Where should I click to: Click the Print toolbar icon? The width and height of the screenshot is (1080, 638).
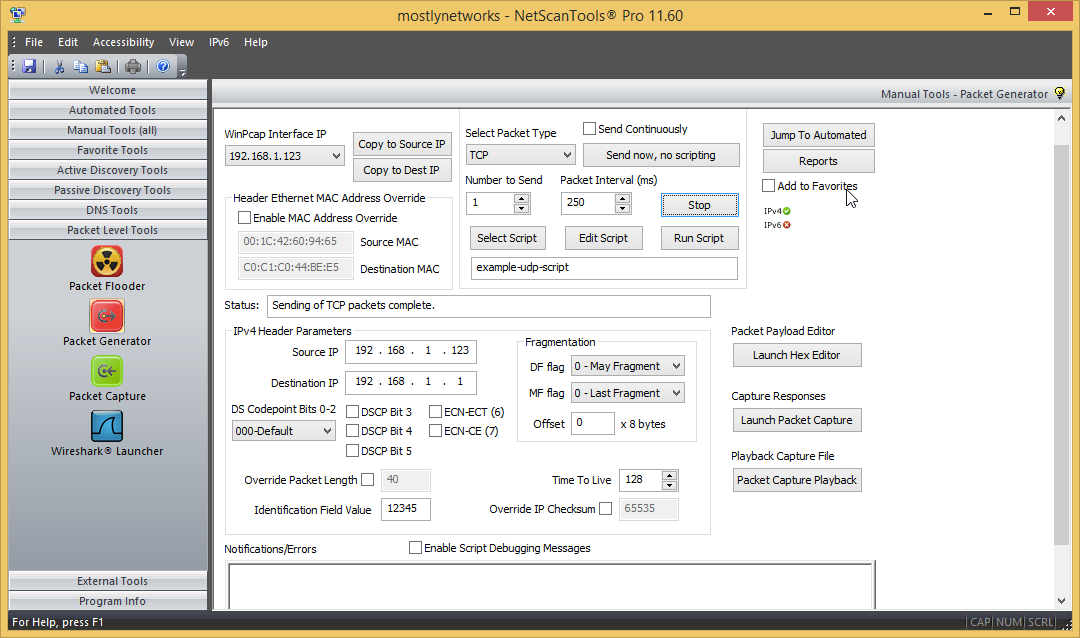[133, 66]
